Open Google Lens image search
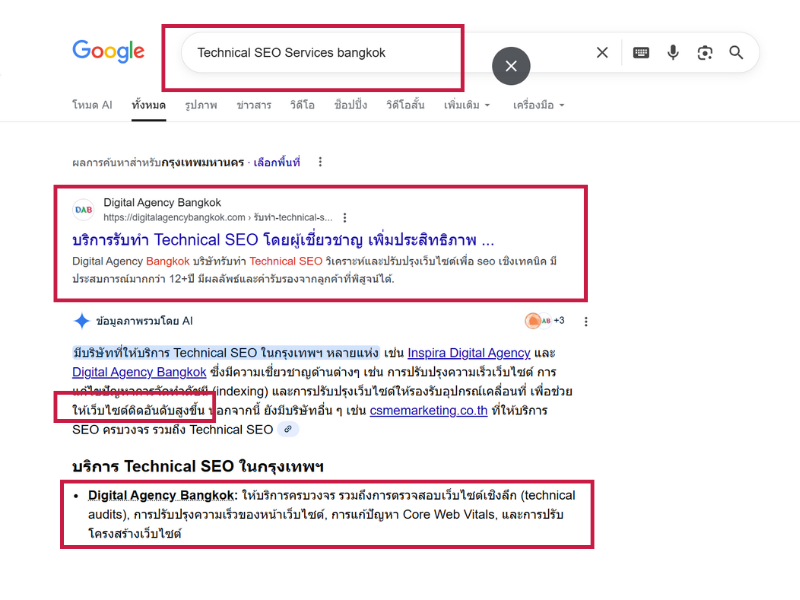The width and height of the screenshot is (800, 600). tap(705, 53)
